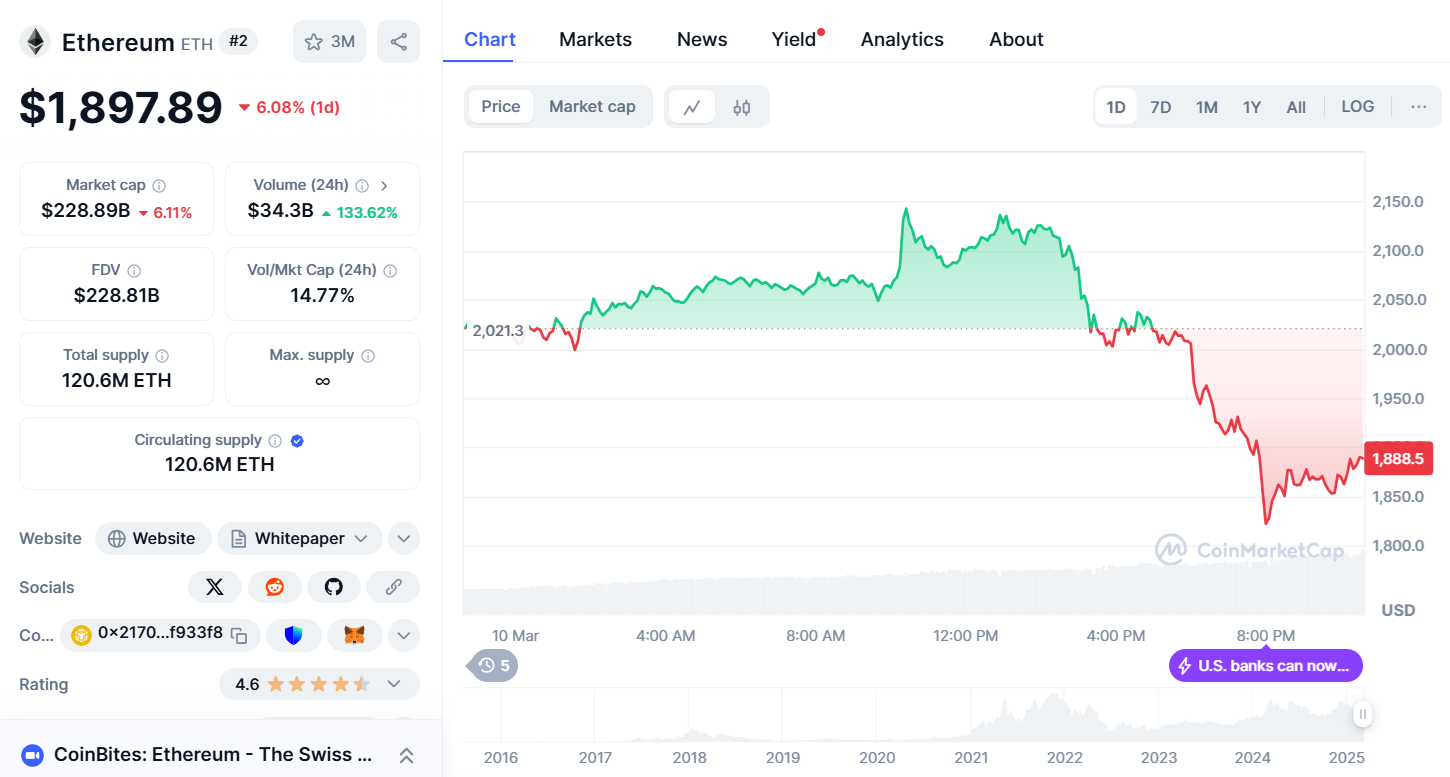The image size is (1450, 777).
Task: Click the 6.08% (1d) change text
Action: click(298, 107)
